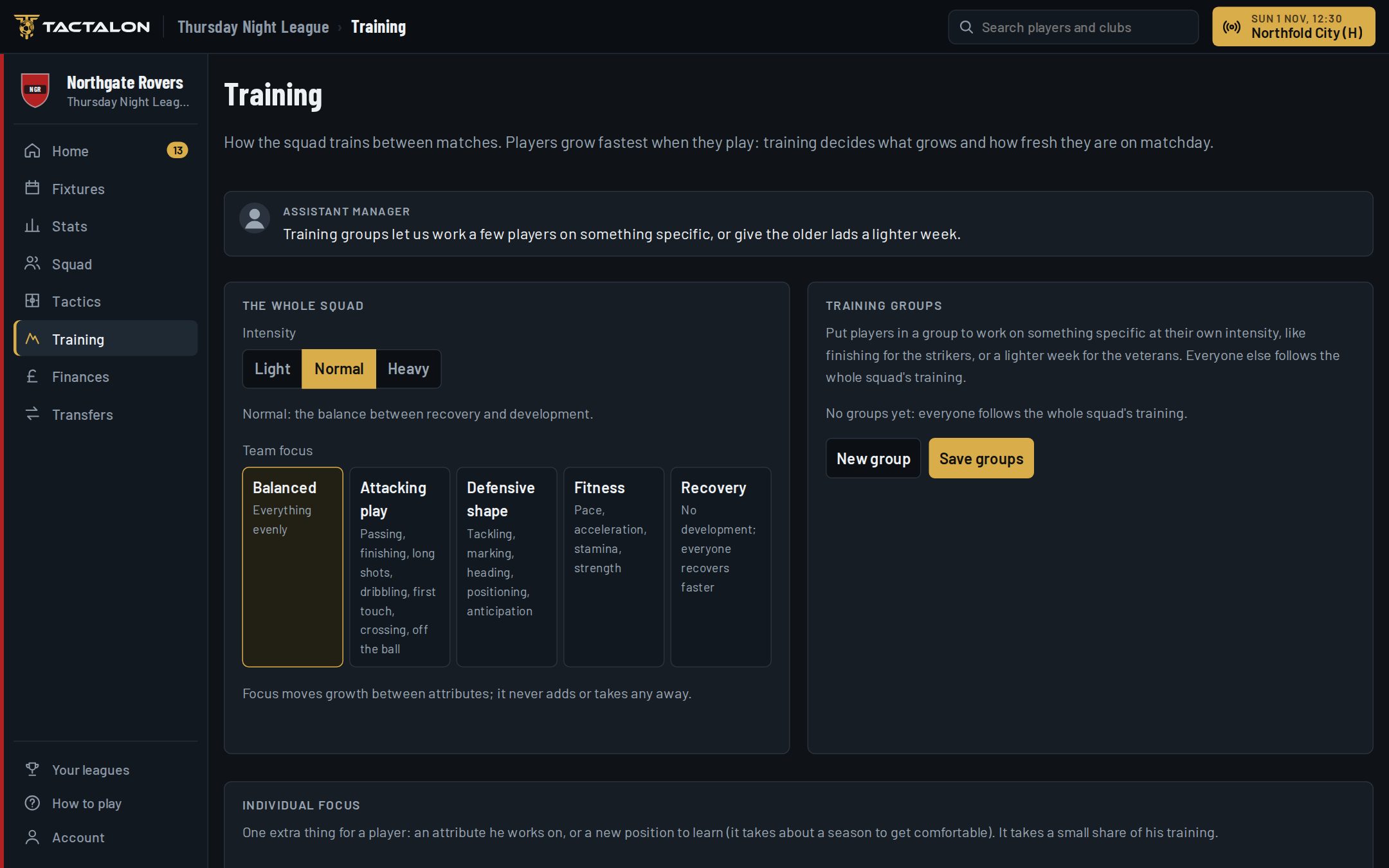Open Stats in the sidebar

point(105,226)
